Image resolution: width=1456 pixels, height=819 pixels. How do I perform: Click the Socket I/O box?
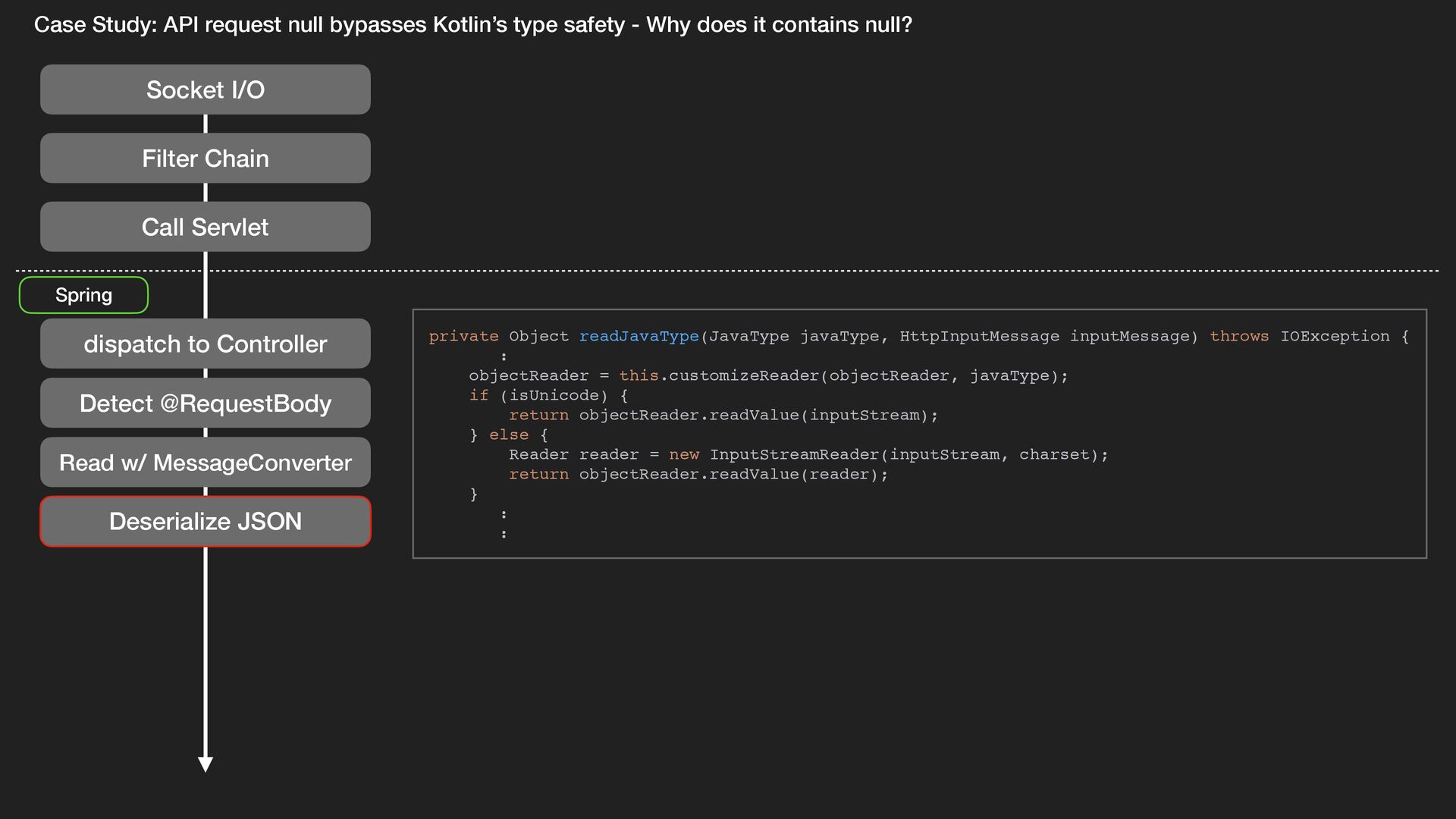click(205, 89)
